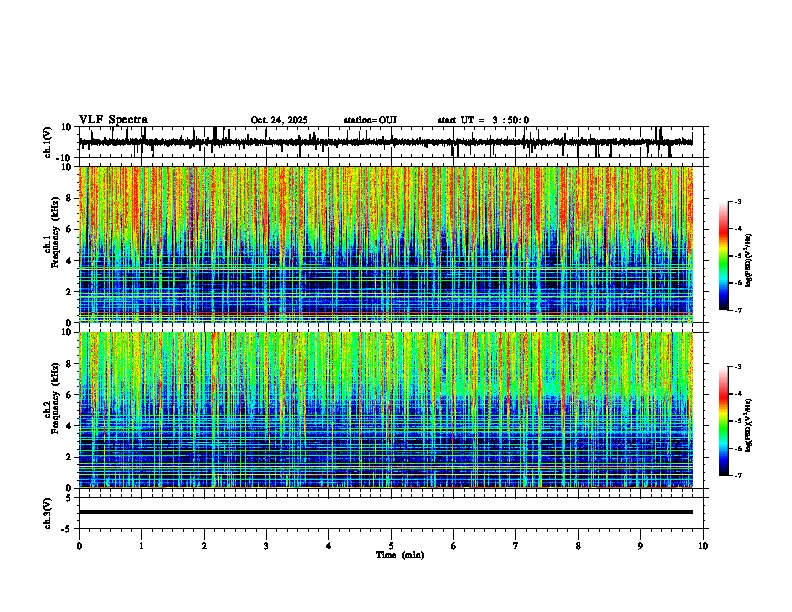Click the lower color bar beside ch.2 spectrogram
This screenshot has width=792, height=612.
(724, 421)
